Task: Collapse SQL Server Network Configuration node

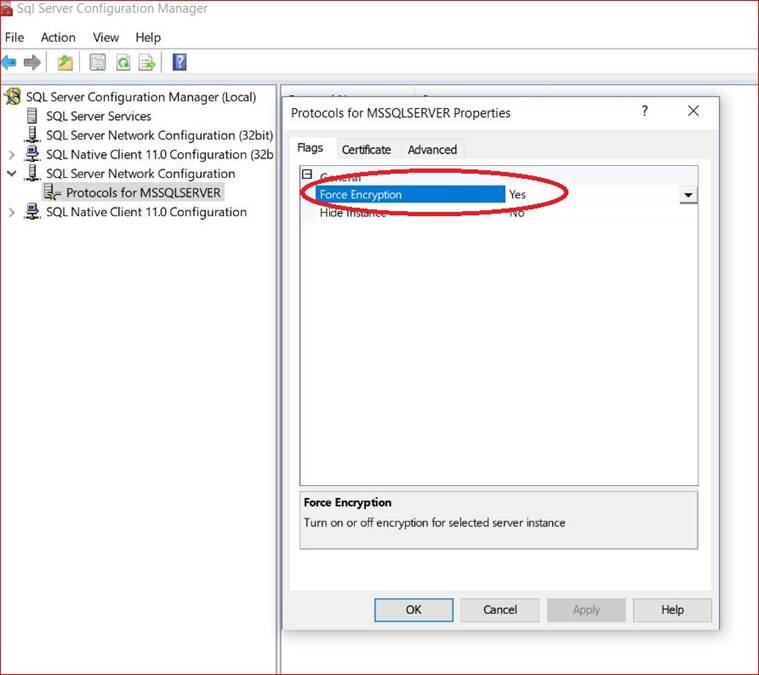Action: tap(12, 173)
